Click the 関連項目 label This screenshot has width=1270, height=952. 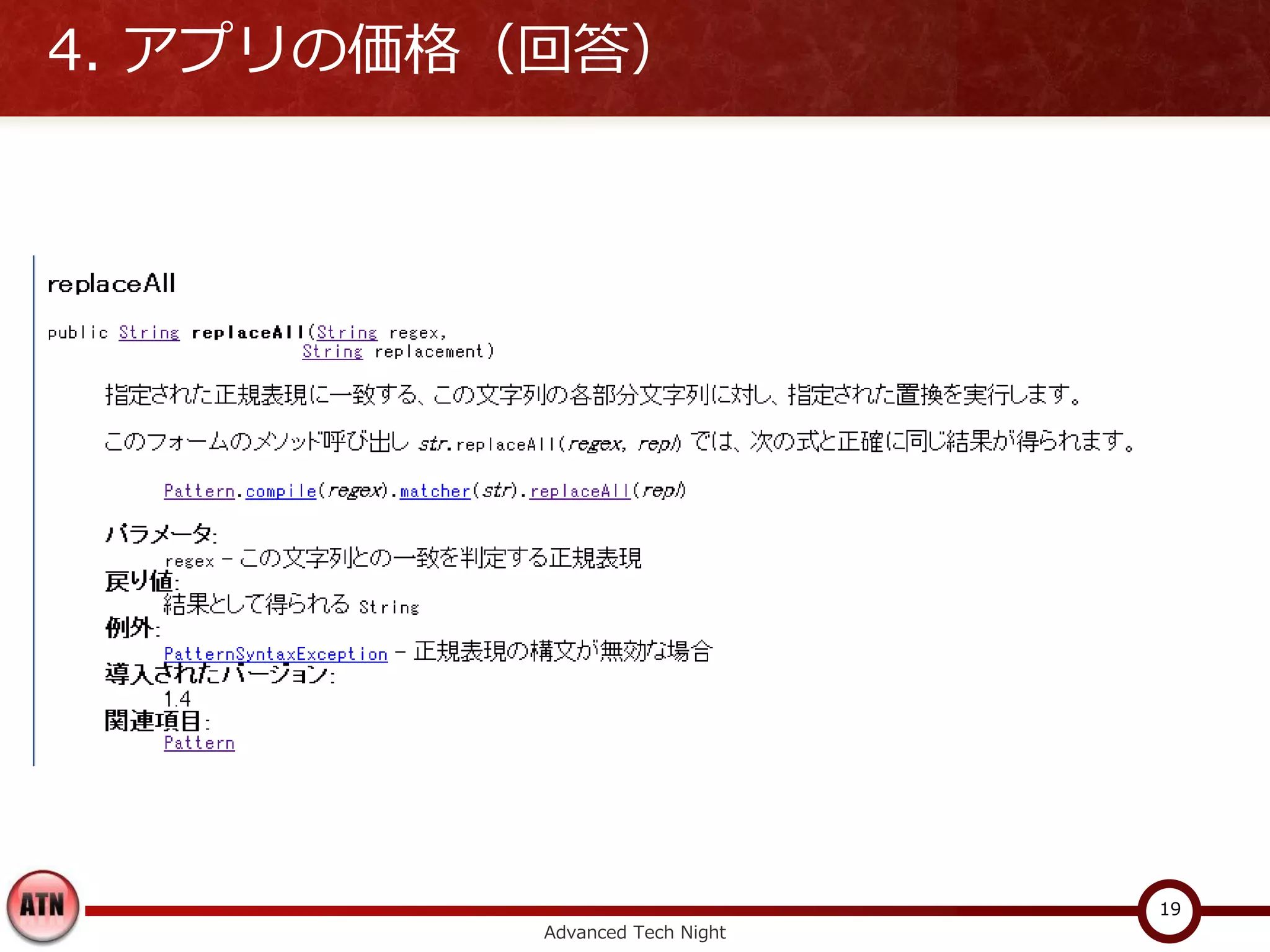coord(157,720)
